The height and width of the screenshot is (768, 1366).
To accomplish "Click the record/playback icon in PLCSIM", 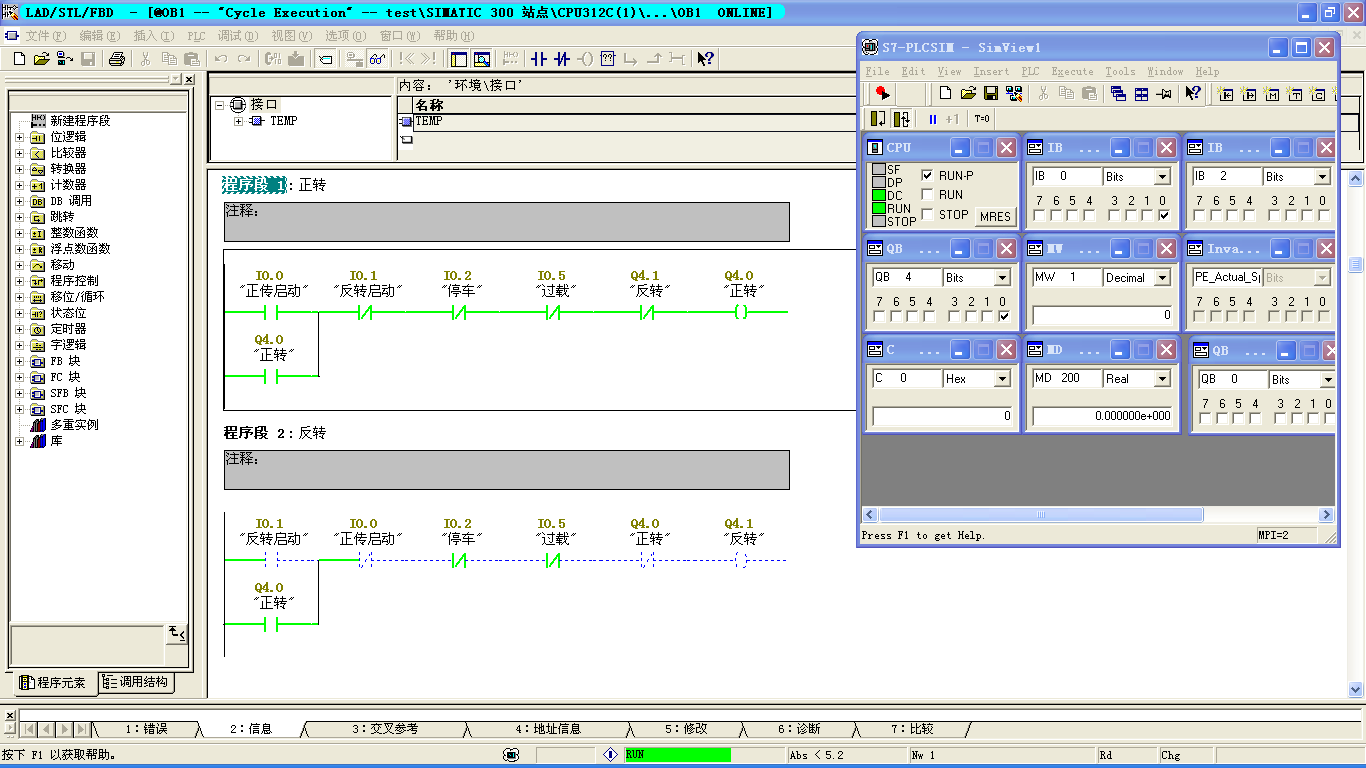I will (x=882, y=93).
